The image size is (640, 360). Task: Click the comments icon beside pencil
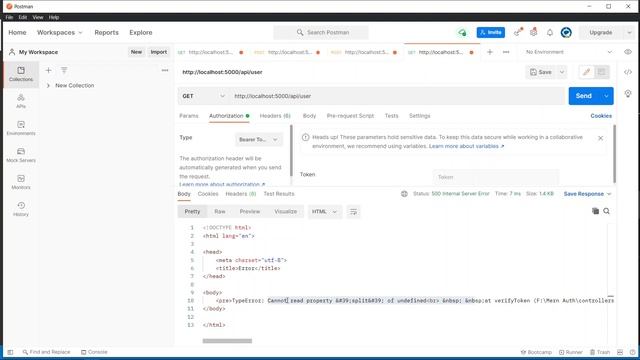[602, 72]
